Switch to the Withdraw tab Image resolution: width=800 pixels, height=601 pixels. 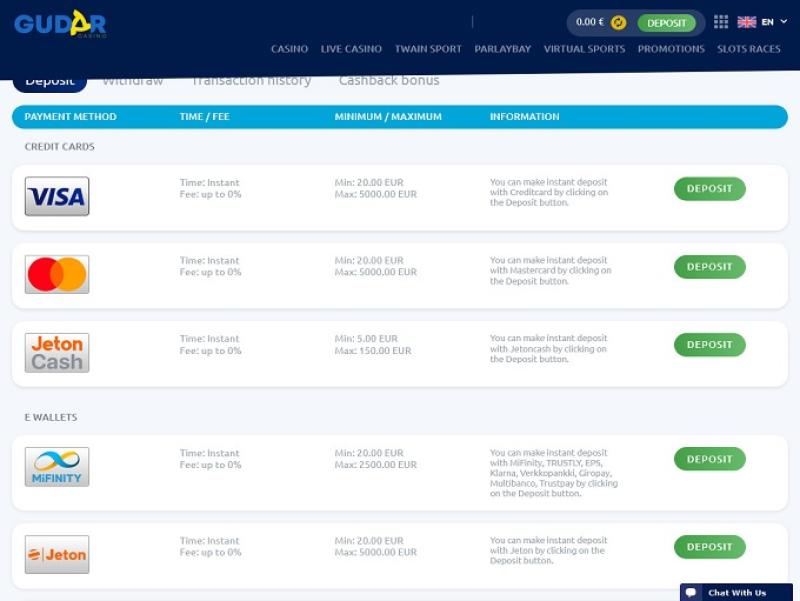[x=132, y=81]
